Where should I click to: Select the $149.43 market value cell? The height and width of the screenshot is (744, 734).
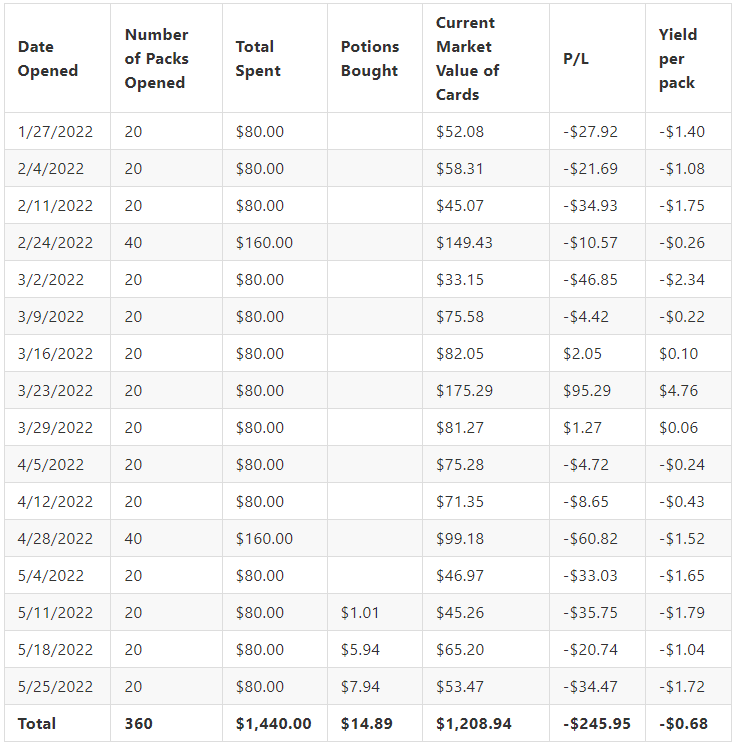tap(464, 242)
